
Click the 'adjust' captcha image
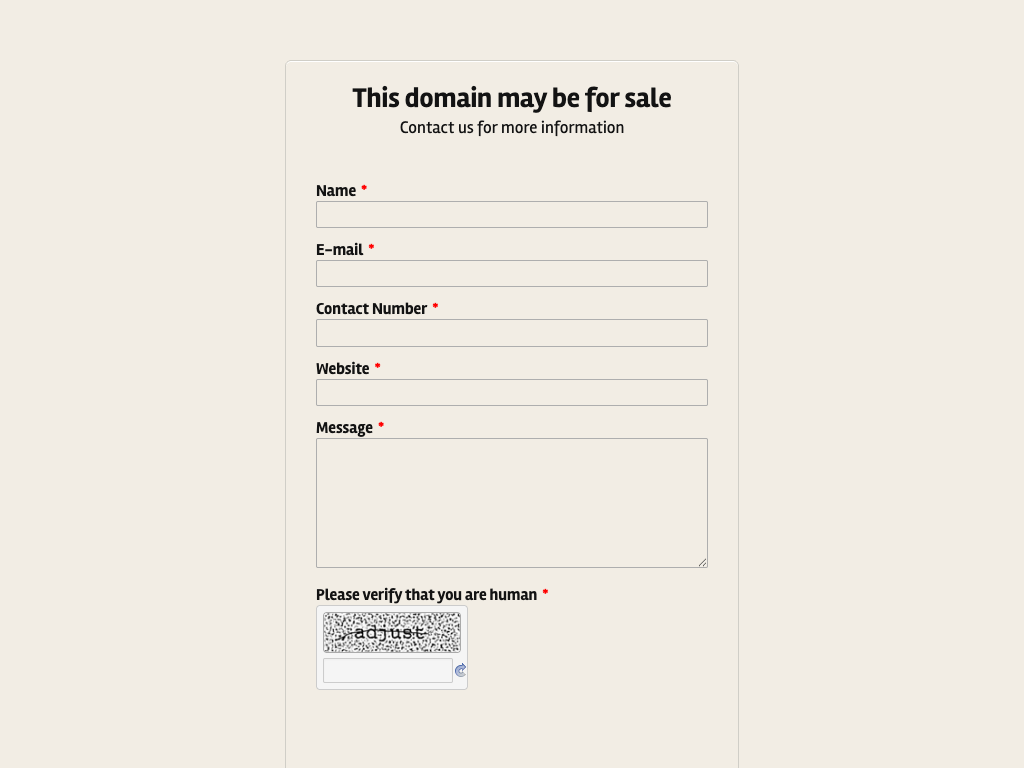point(392,632)
